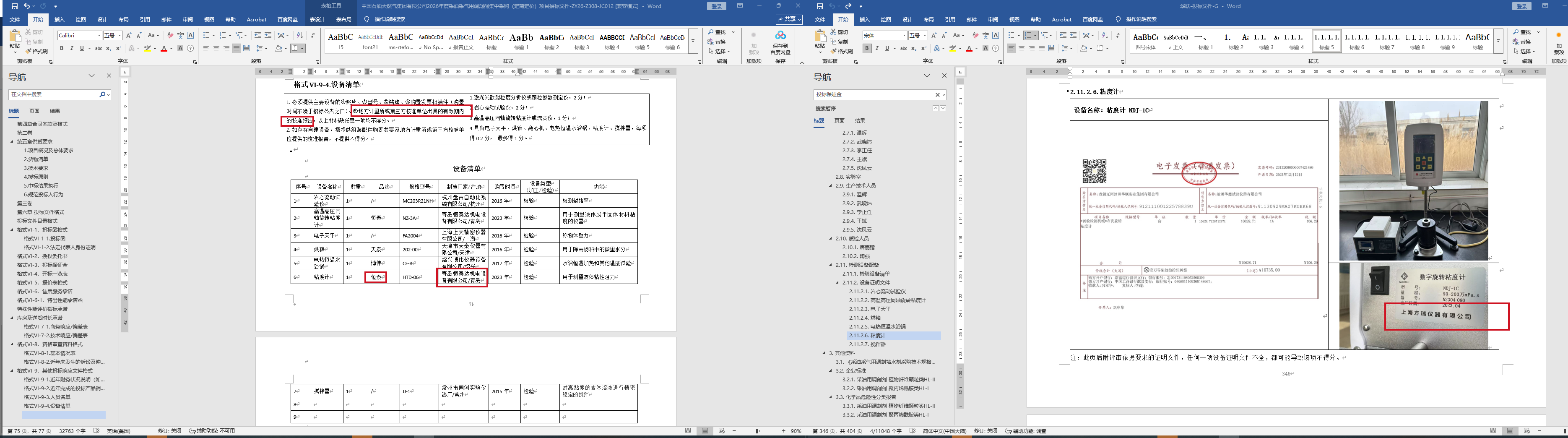The height and width of the screenshot is (438, 1568).
Task: Apply red font color in left Word window
Action: (x=164, y=48)
